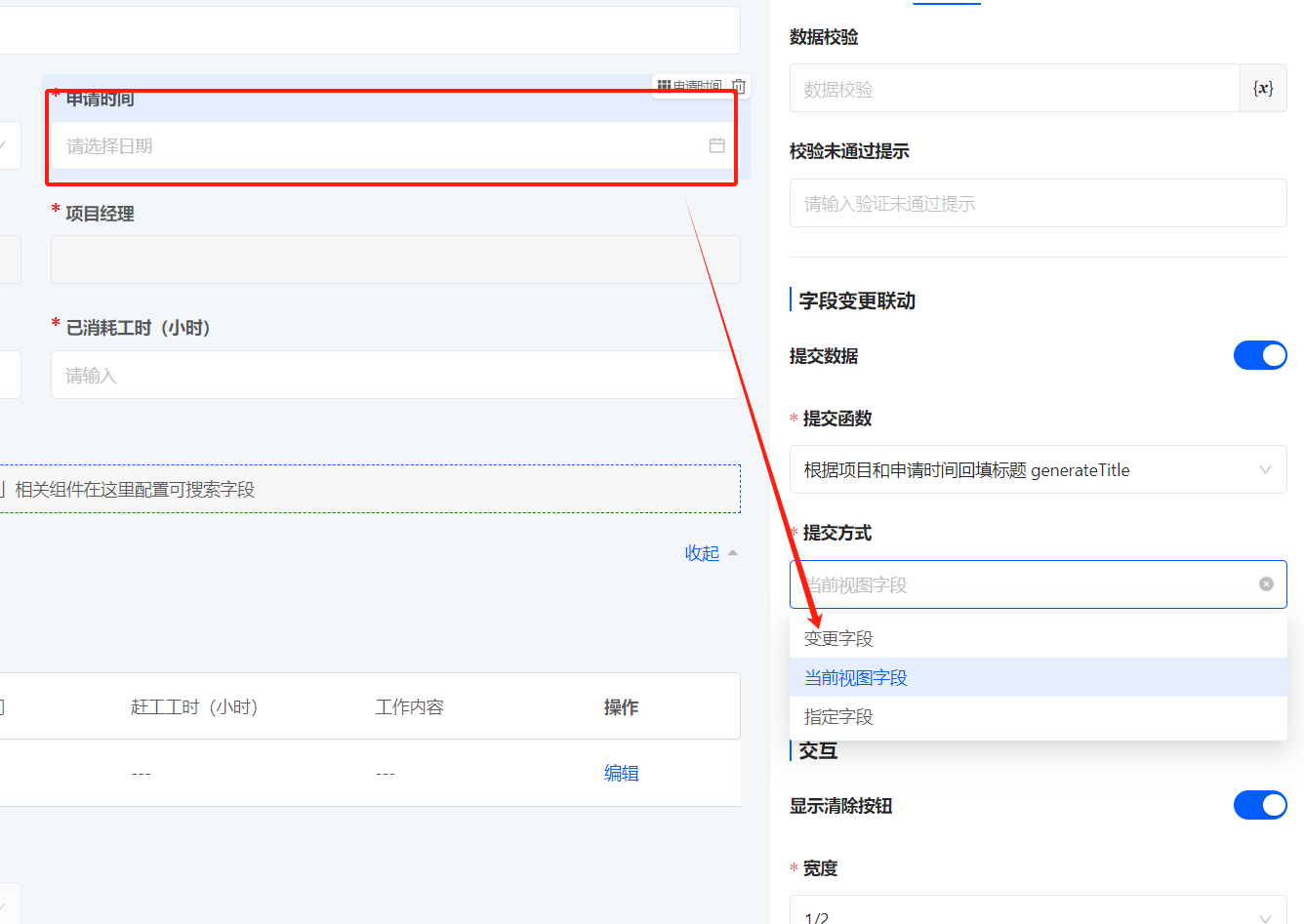Click the 赶工工时 (小时) column header
The image size is (1304, 924).
194,706
